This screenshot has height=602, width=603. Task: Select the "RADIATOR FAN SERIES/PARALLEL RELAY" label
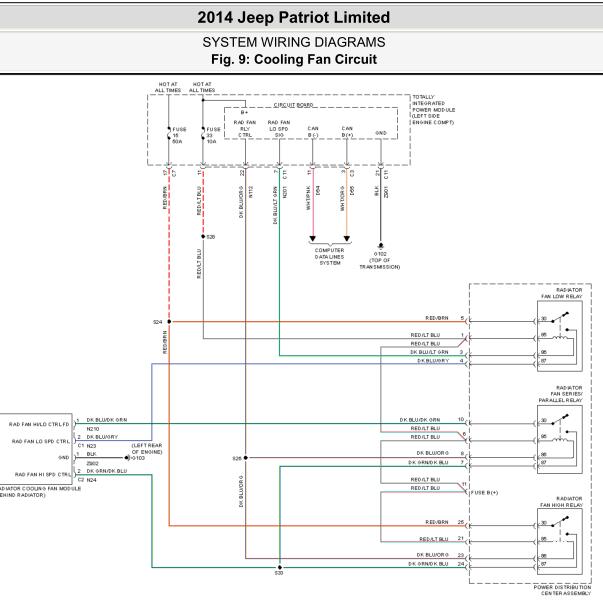(560, 394)
